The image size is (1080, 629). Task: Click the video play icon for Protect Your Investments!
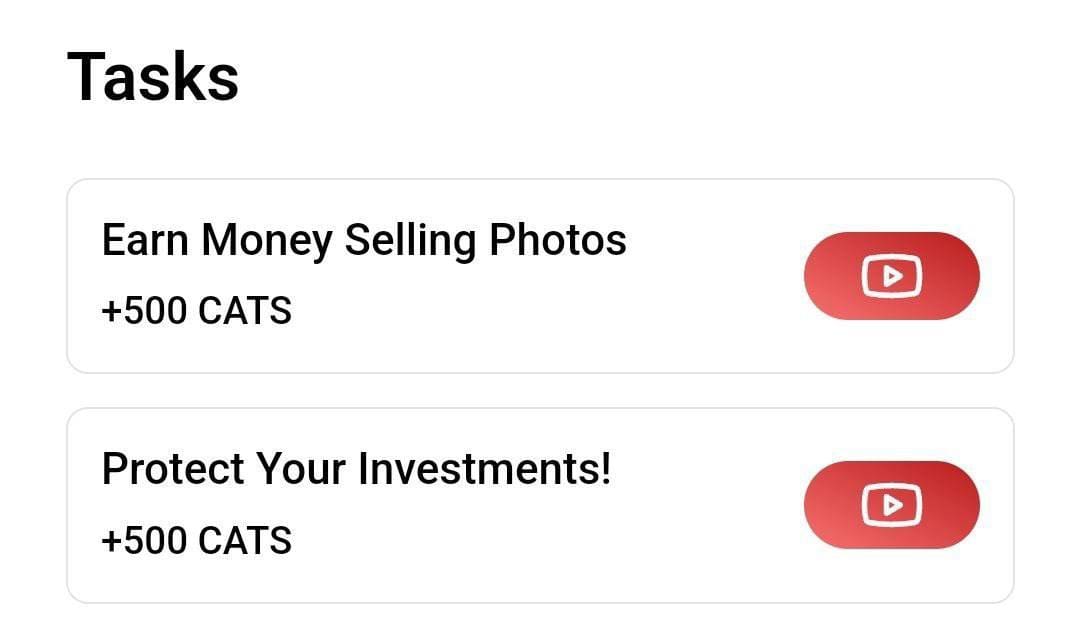[x=891, y=504]
